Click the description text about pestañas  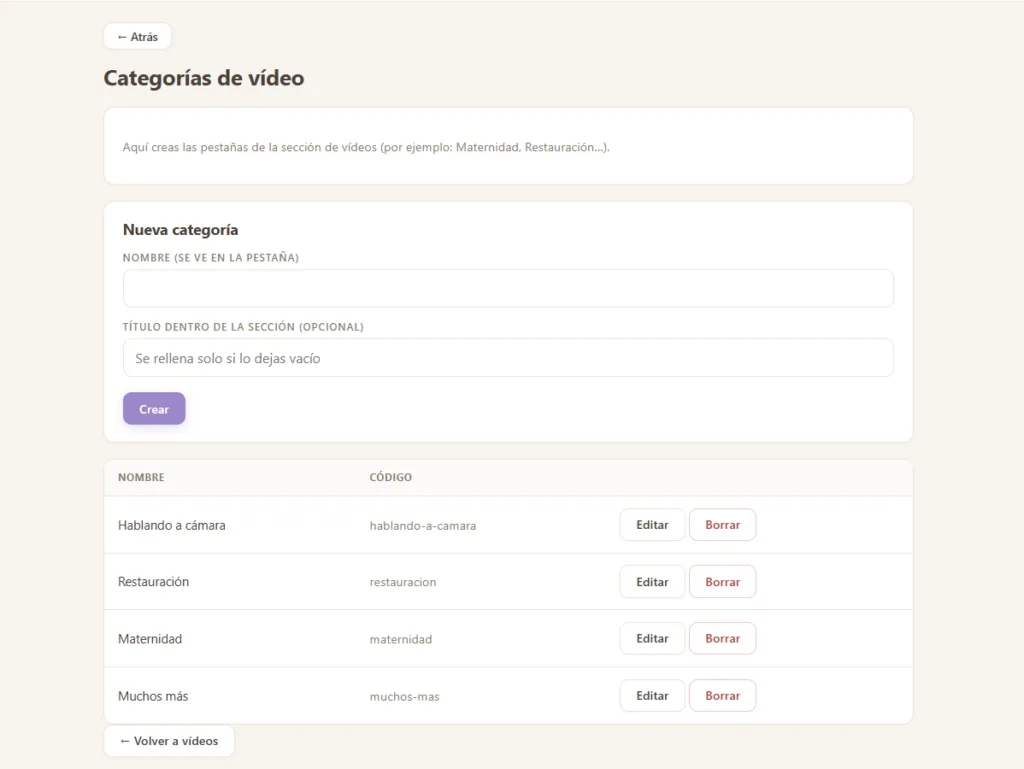point(366,148)
